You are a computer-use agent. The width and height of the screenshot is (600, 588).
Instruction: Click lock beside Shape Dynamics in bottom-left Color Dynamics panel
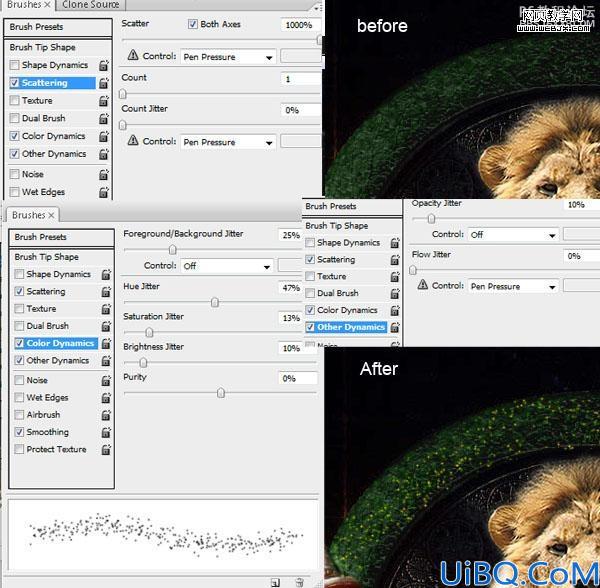(106, 274)
